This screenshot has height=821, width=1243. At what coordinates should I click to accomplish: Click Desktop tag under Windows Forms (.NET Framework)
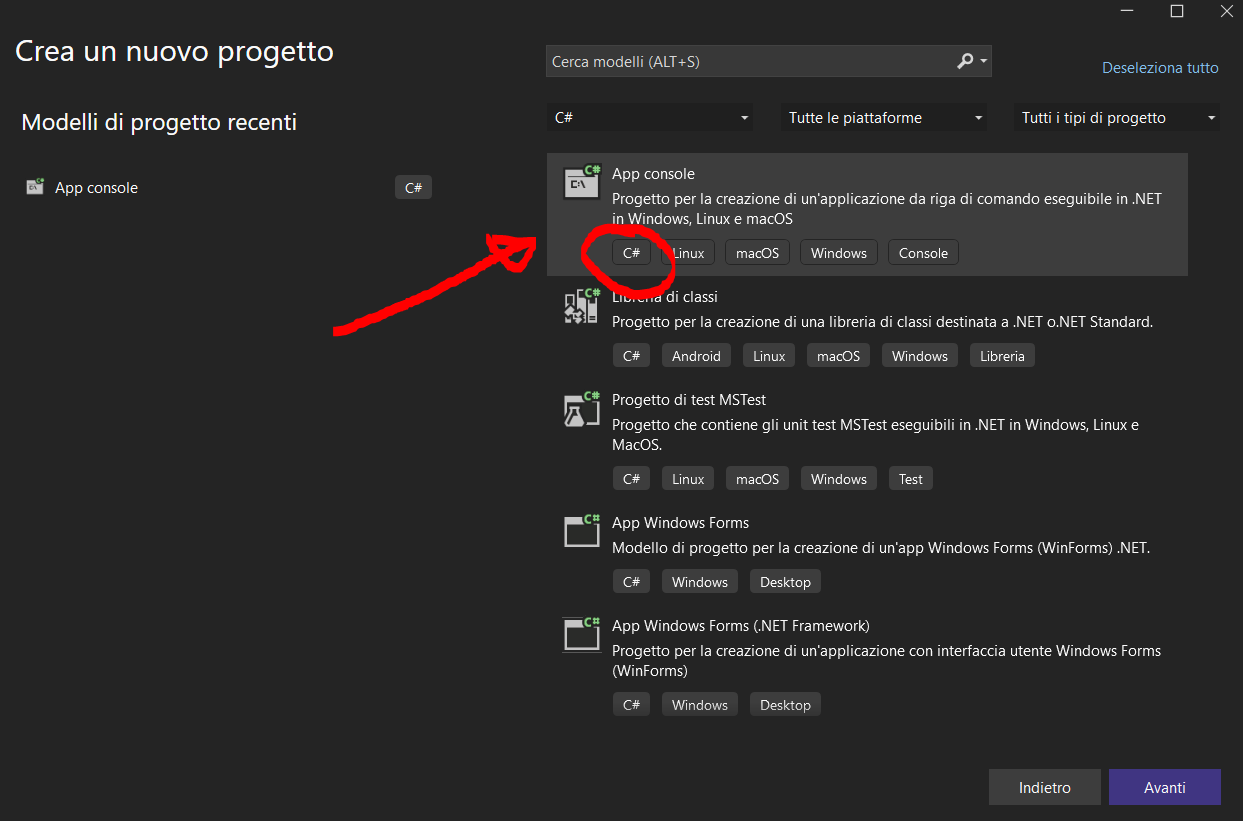[785, 705]
